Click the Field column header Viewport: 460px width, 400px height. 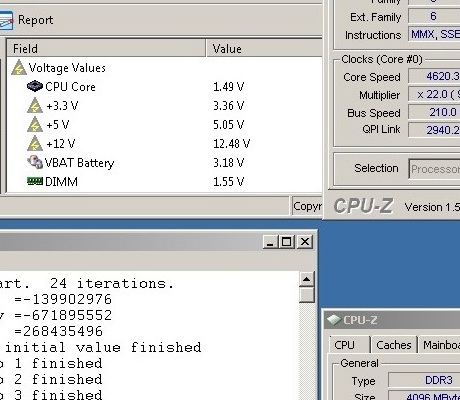tap(106, 49)
